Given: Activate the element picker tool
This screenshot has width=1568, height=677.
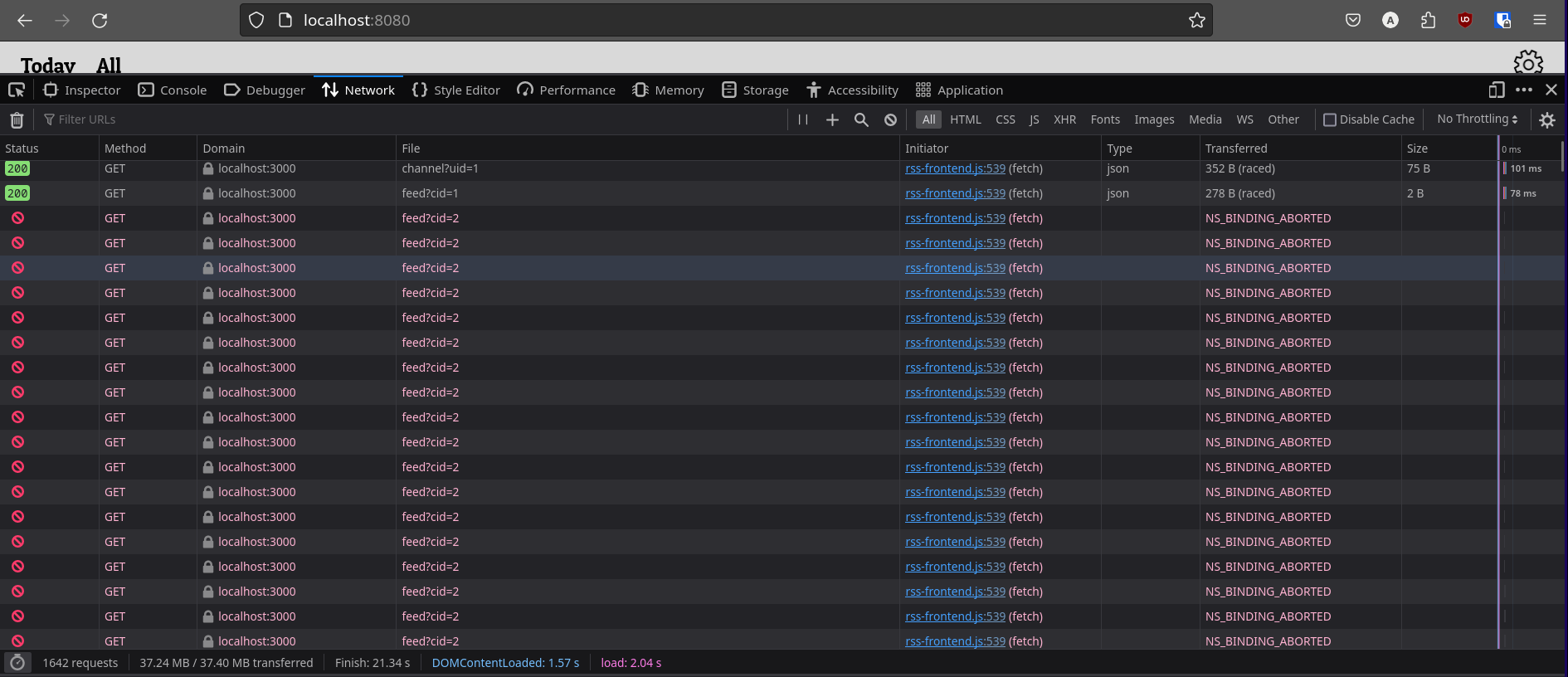Looking at the screenshot, I should pyautogui.click(x=17, y=90).
